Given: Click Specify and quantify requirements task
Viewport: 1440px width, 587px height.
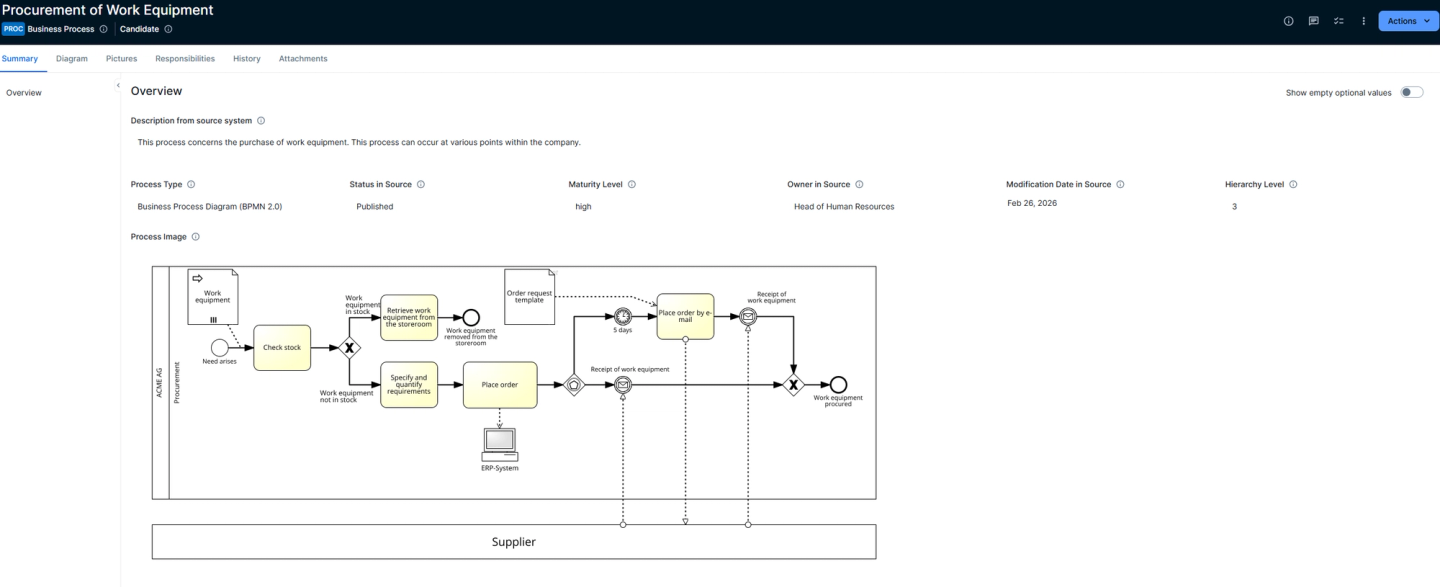Looking at the screenshot, I should tap(409, 384).
